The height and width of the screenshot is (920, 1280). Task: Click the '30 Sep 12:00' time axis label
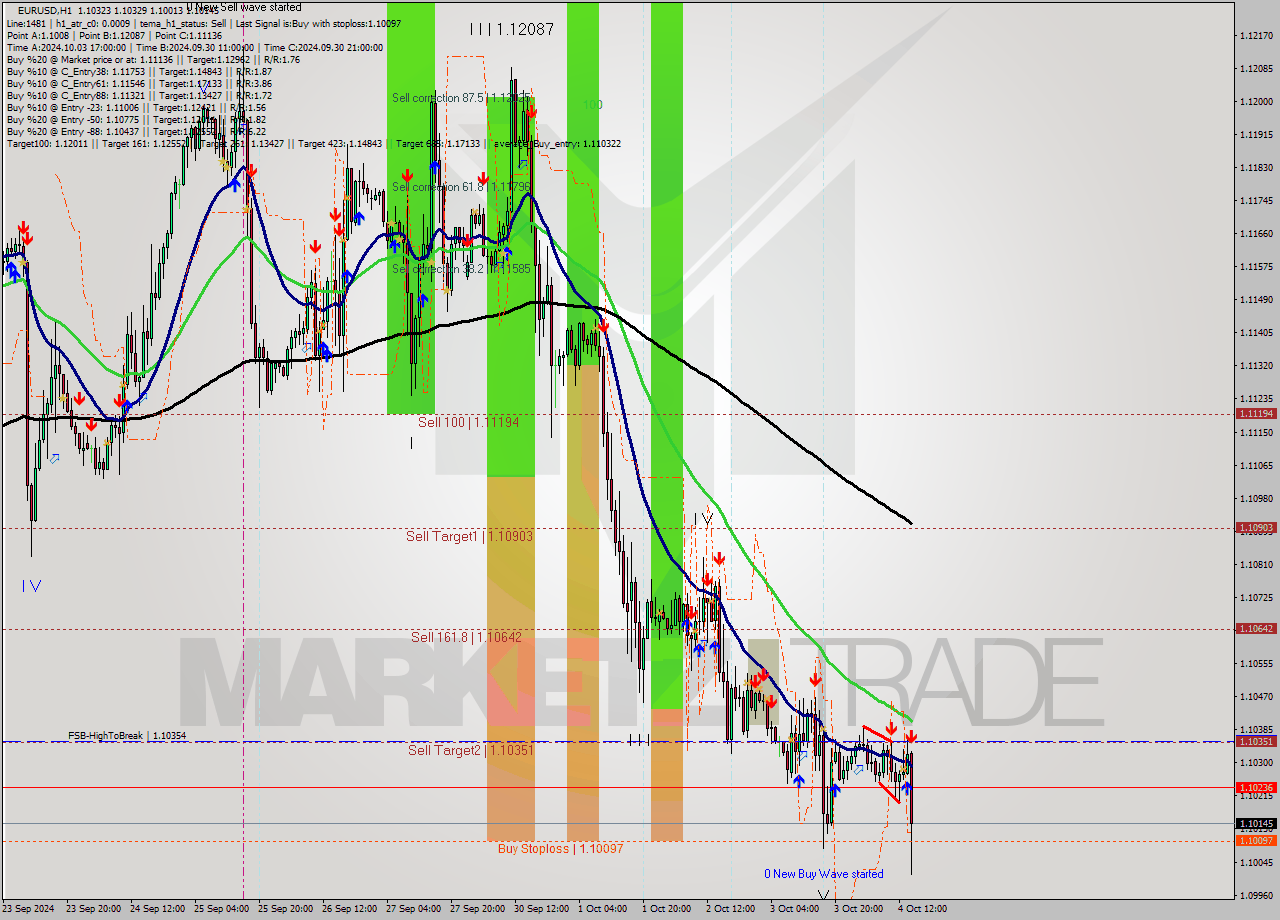pyautogui.click(x=541, y=909)
